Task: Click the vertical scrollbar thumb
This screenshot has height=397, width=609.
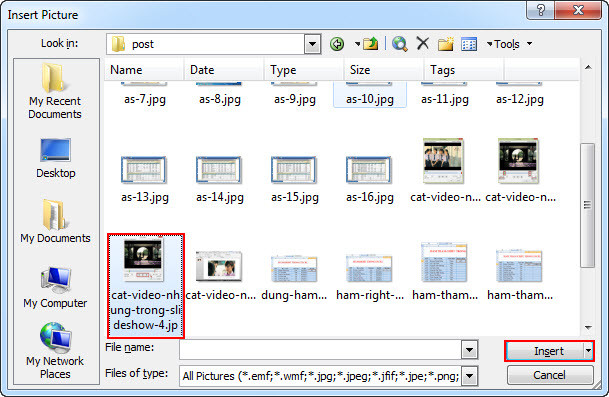Action: tap(588, 205)
